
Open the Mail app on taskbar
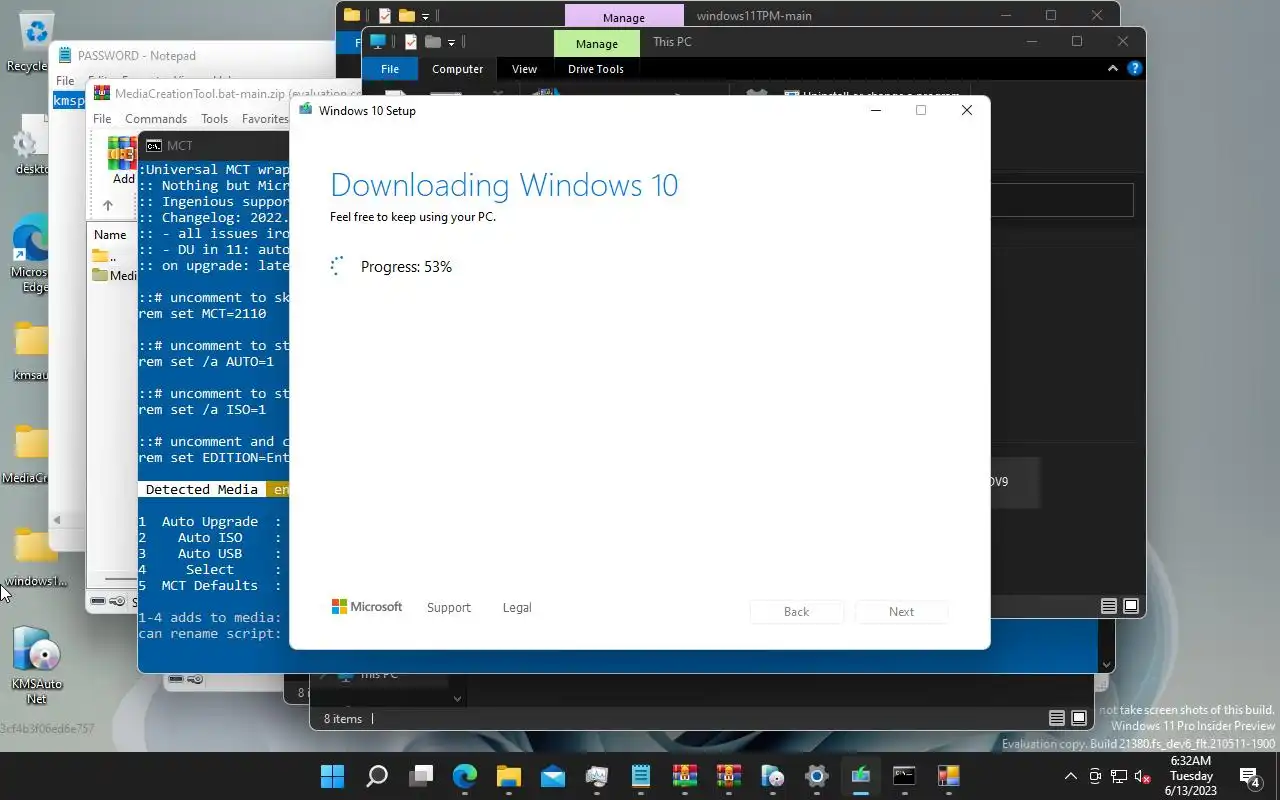pyautogui.click(x=553, y=776)
